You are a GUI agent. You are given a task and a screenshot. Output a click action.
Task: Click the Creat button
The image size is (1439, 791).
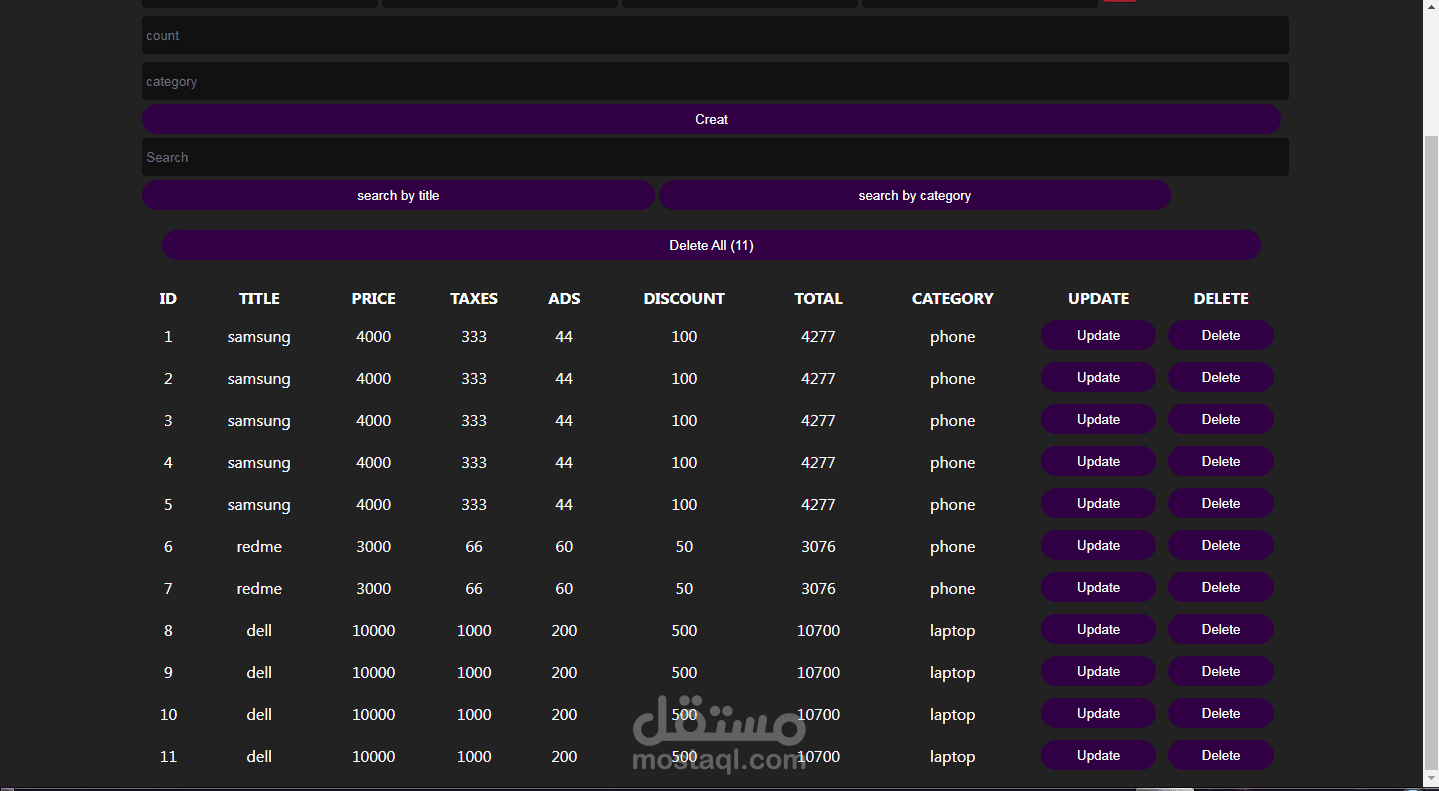point(711,119)
